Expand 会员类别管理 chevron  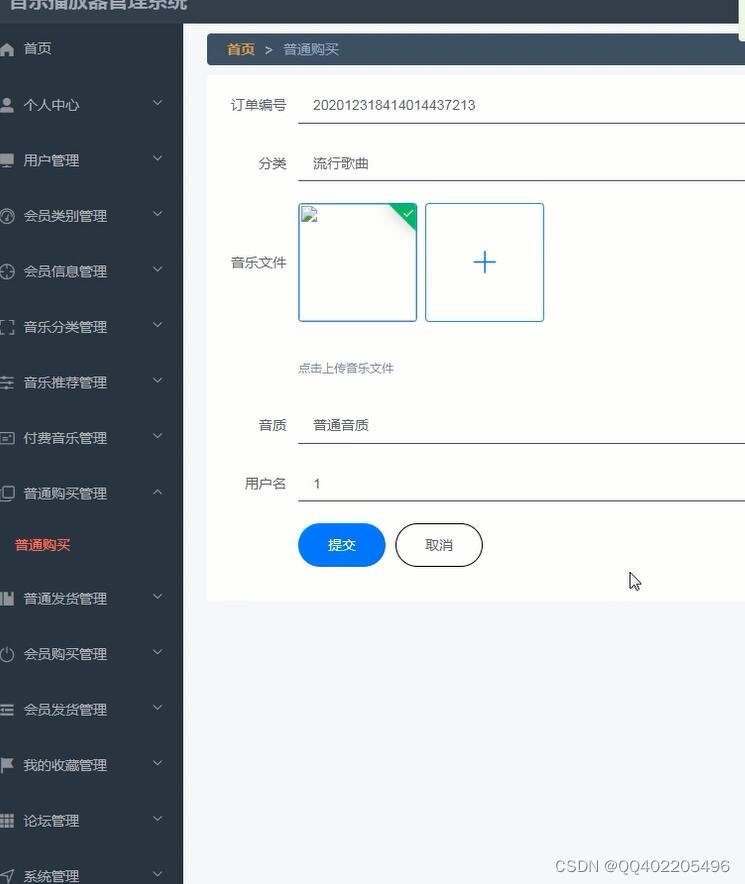158,214
